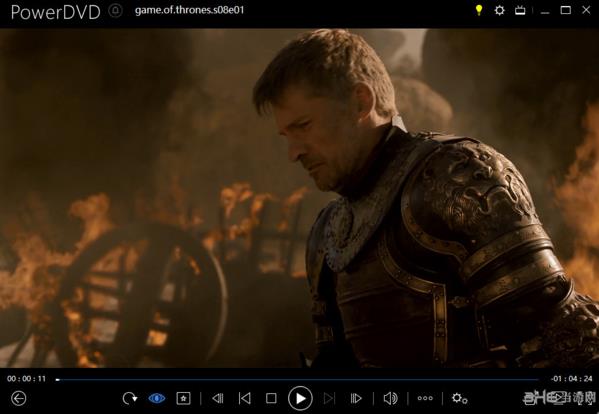599x414 pixels.
Task: Seek along the playback progress bar
Action: tap(297, 380)
